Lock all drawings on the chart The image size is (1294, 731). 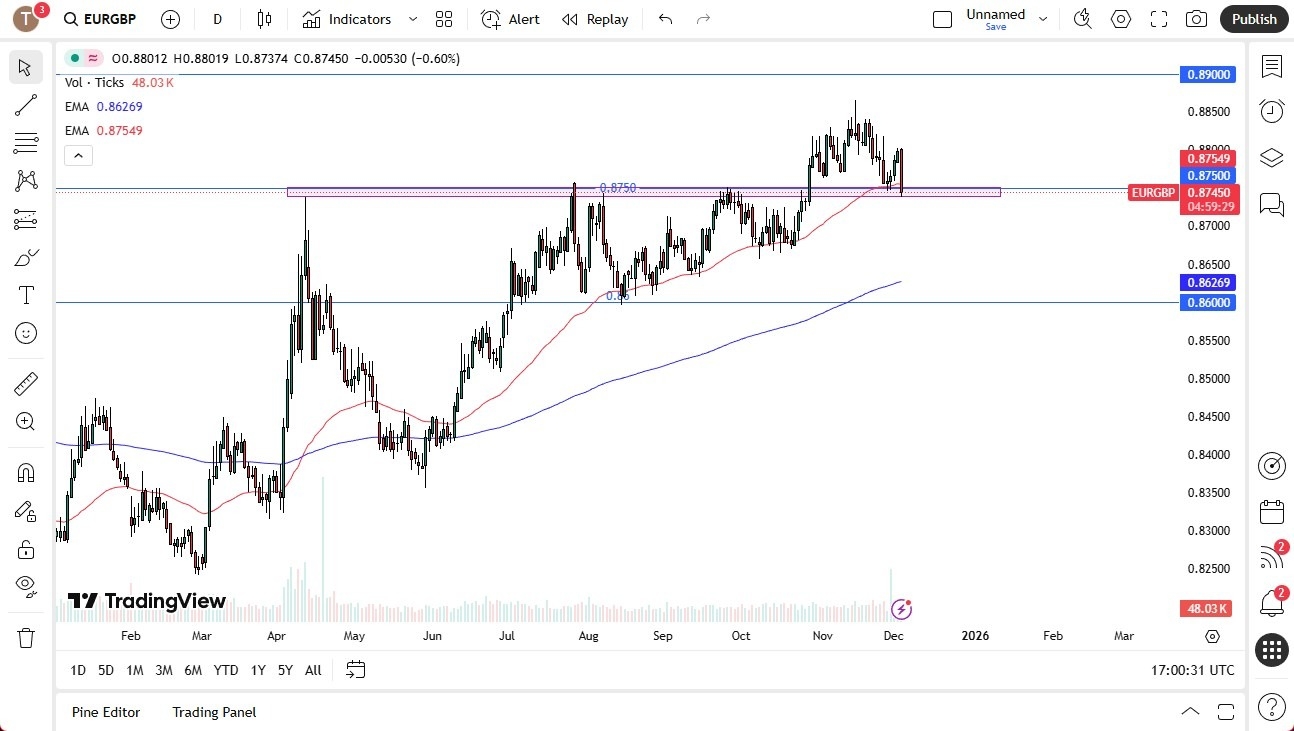[25, 549]
